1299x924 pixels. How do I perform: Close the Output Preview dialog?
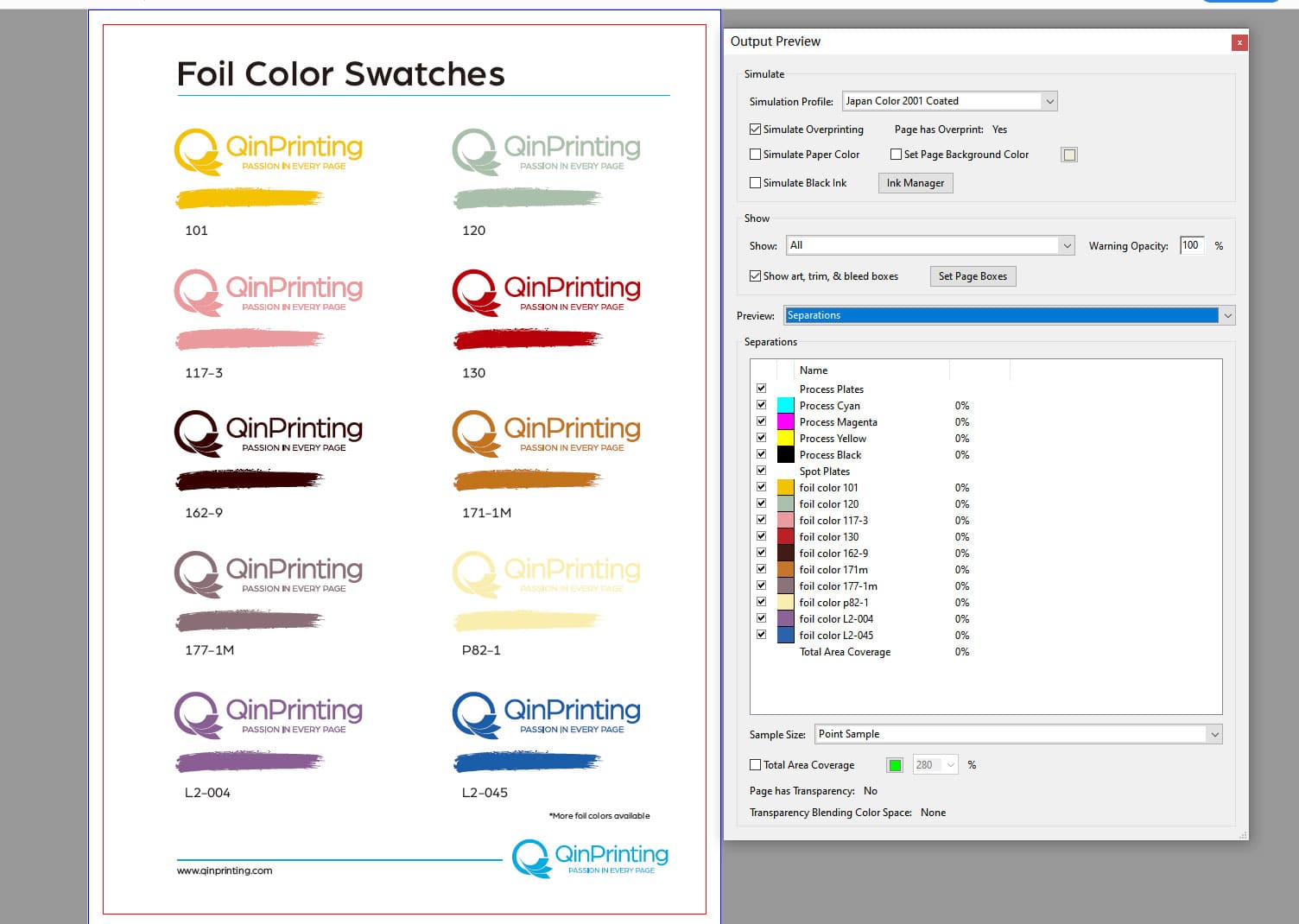coord(1239,42)
